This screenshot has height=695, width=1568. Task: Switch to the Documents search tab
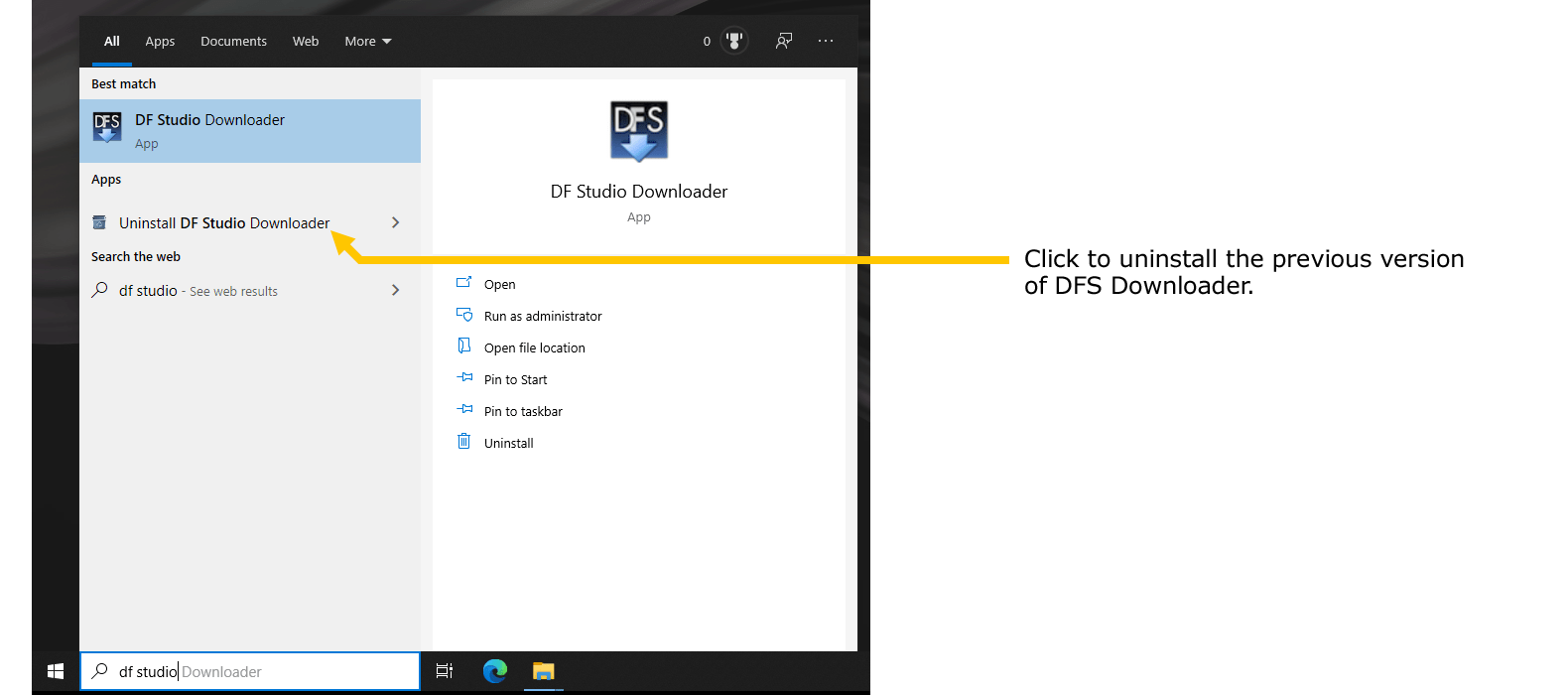coord(233,41)
